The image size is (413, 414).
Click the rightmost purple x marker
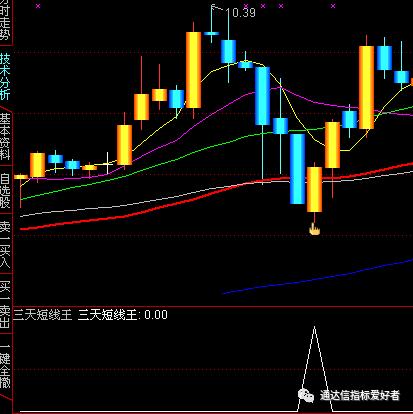click(333, 6)
